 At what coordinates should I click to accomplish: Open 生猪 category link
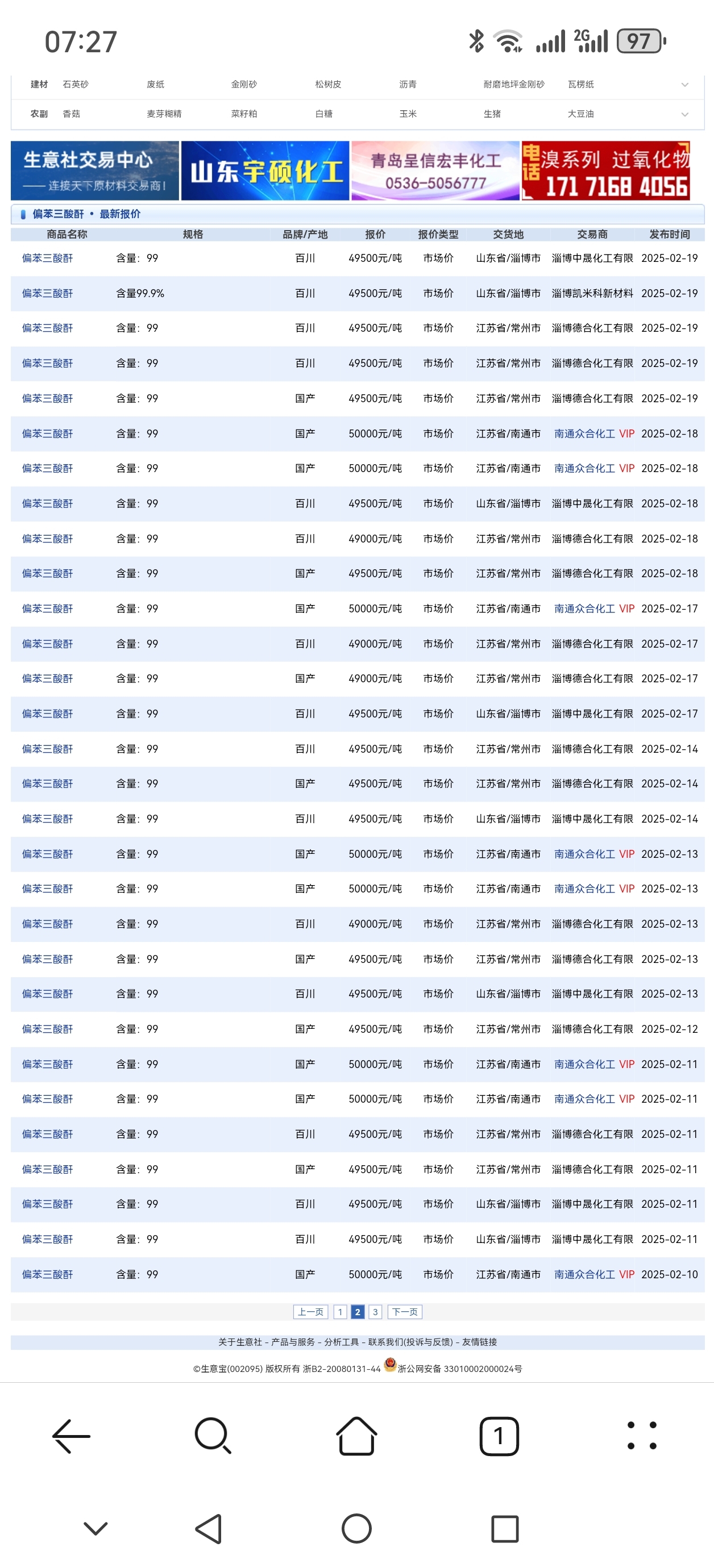click(492, 114)
